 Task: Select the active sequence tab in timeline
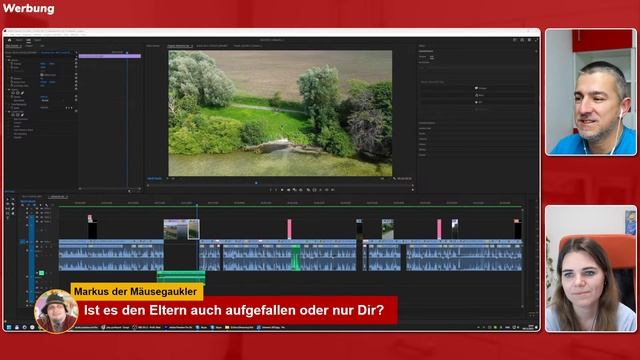click(58, 197)
